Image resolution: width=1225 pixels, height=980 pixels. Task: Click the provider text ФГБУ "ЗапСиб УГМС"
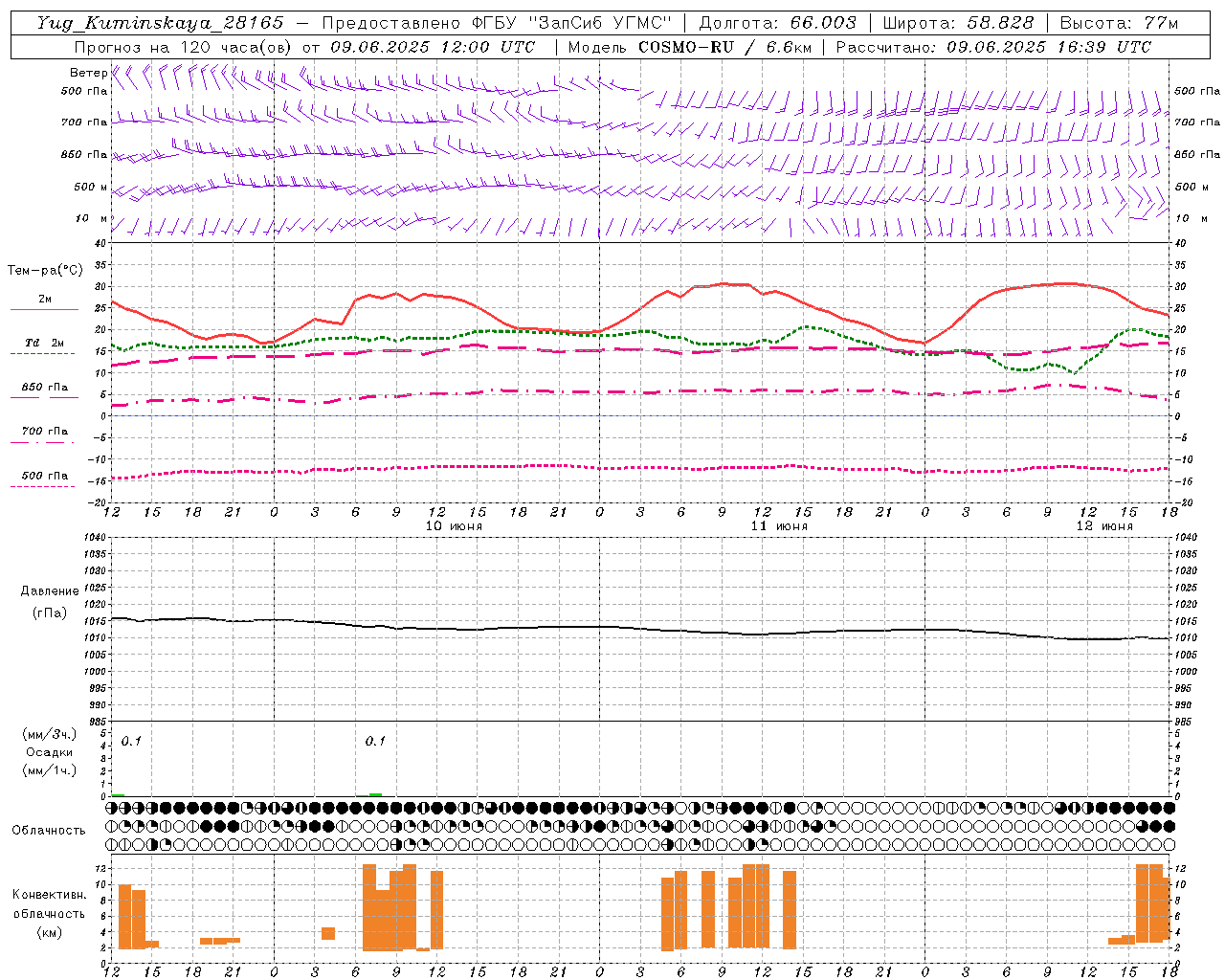(571, 23)
